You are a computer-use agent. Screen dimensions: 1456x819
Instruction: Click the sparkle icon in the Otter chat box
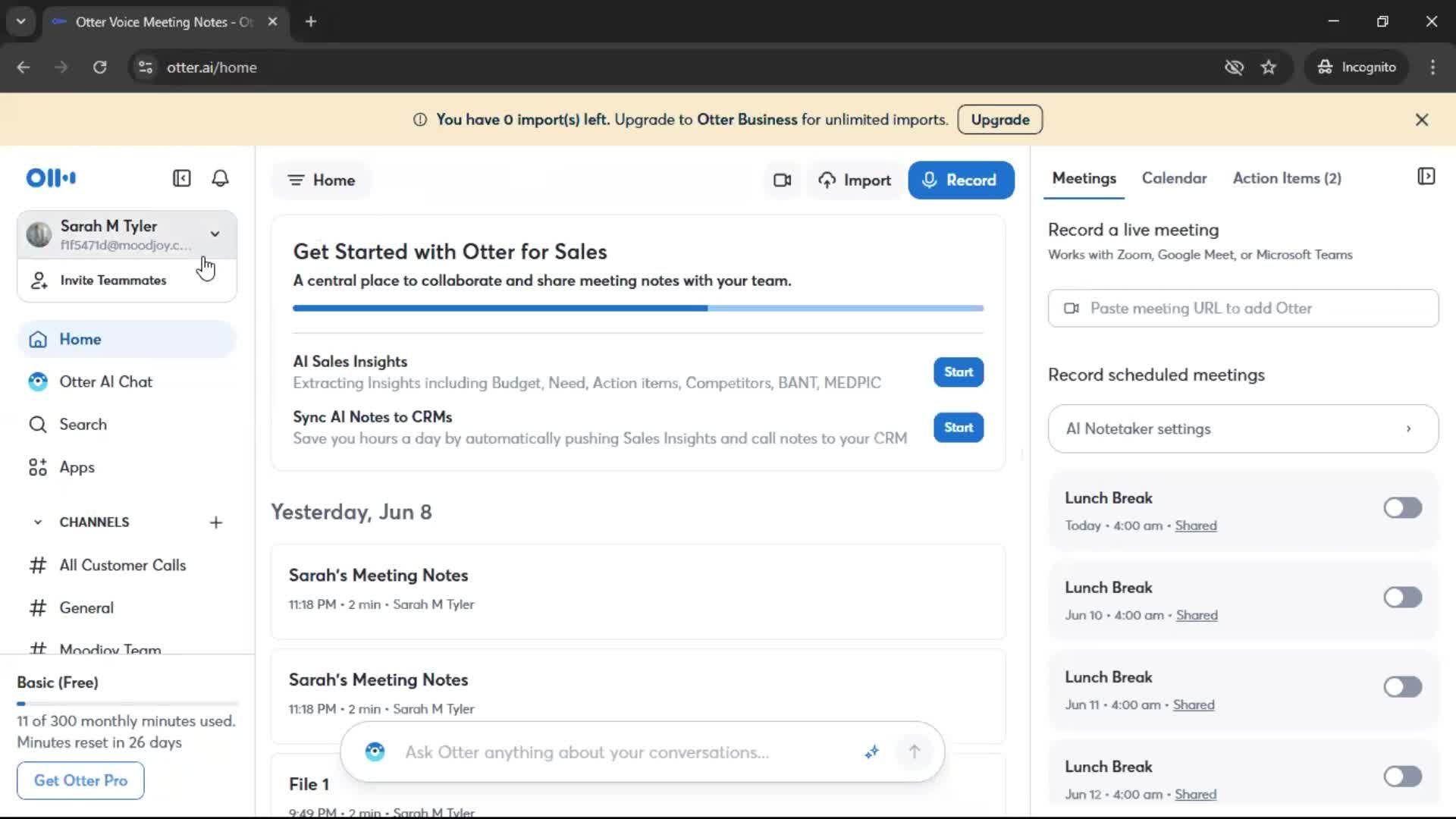[871, 752]
